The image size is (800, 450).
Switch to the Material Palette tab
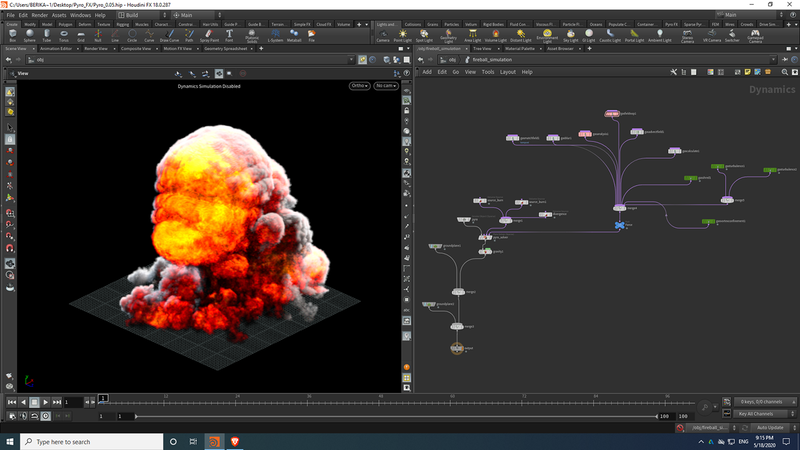(518, 47)
